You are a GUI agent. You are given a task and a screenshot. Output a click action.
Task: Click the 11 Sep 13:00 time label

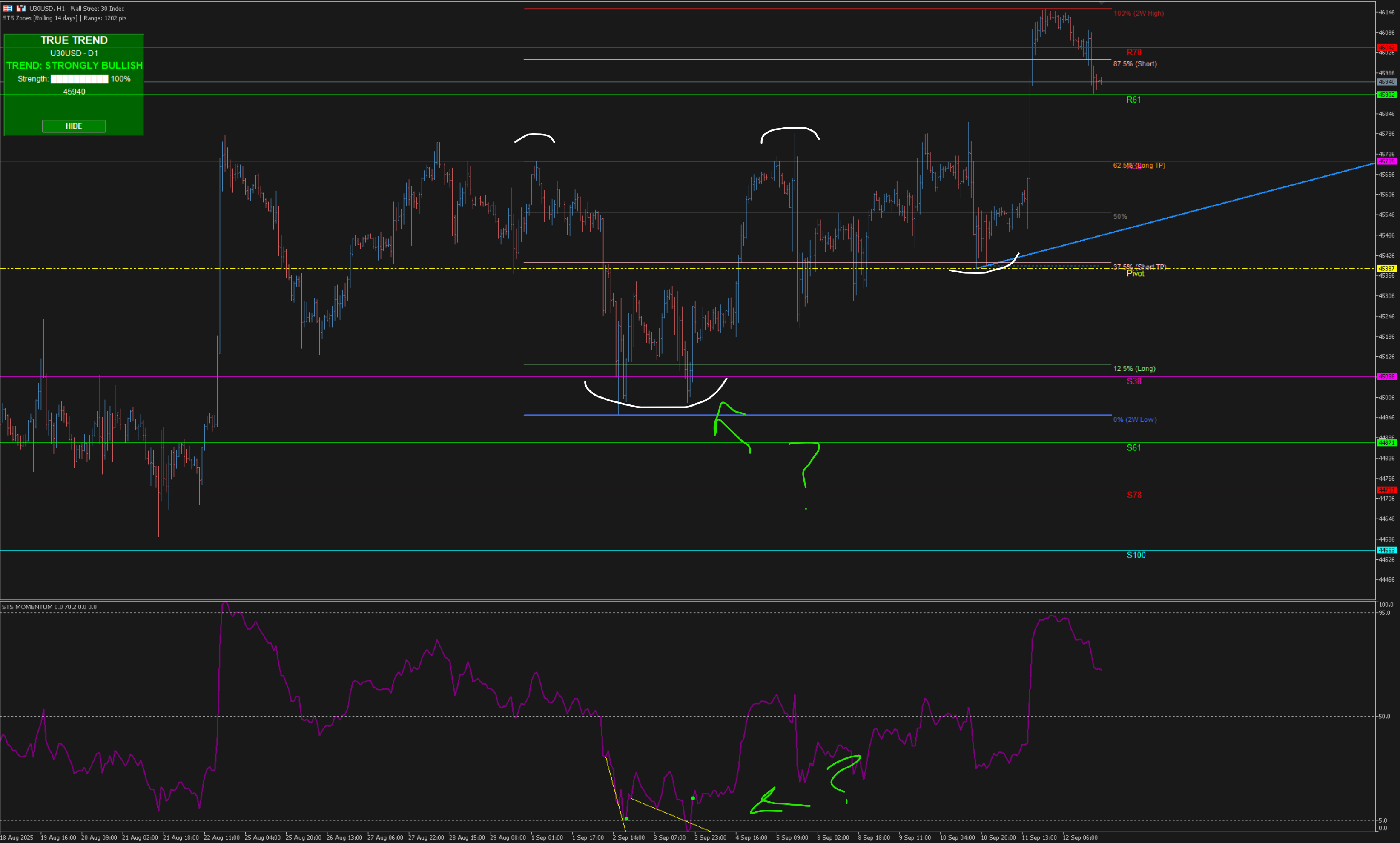1039,837
